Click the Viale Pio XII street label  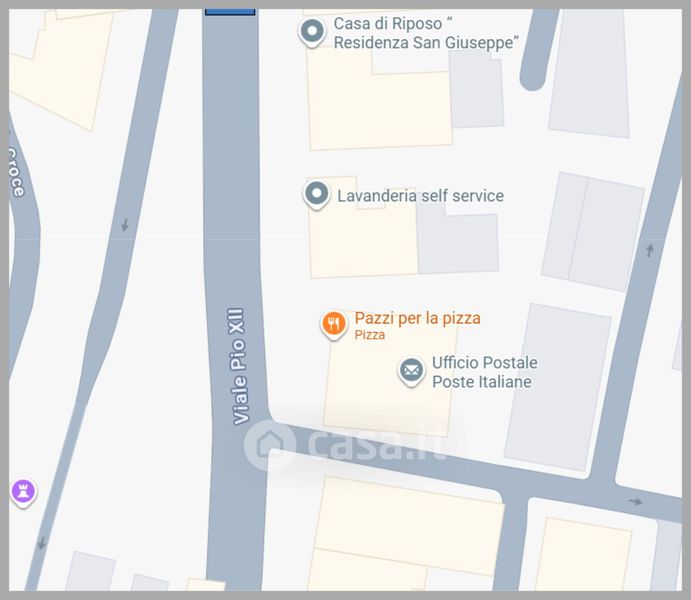238,366
